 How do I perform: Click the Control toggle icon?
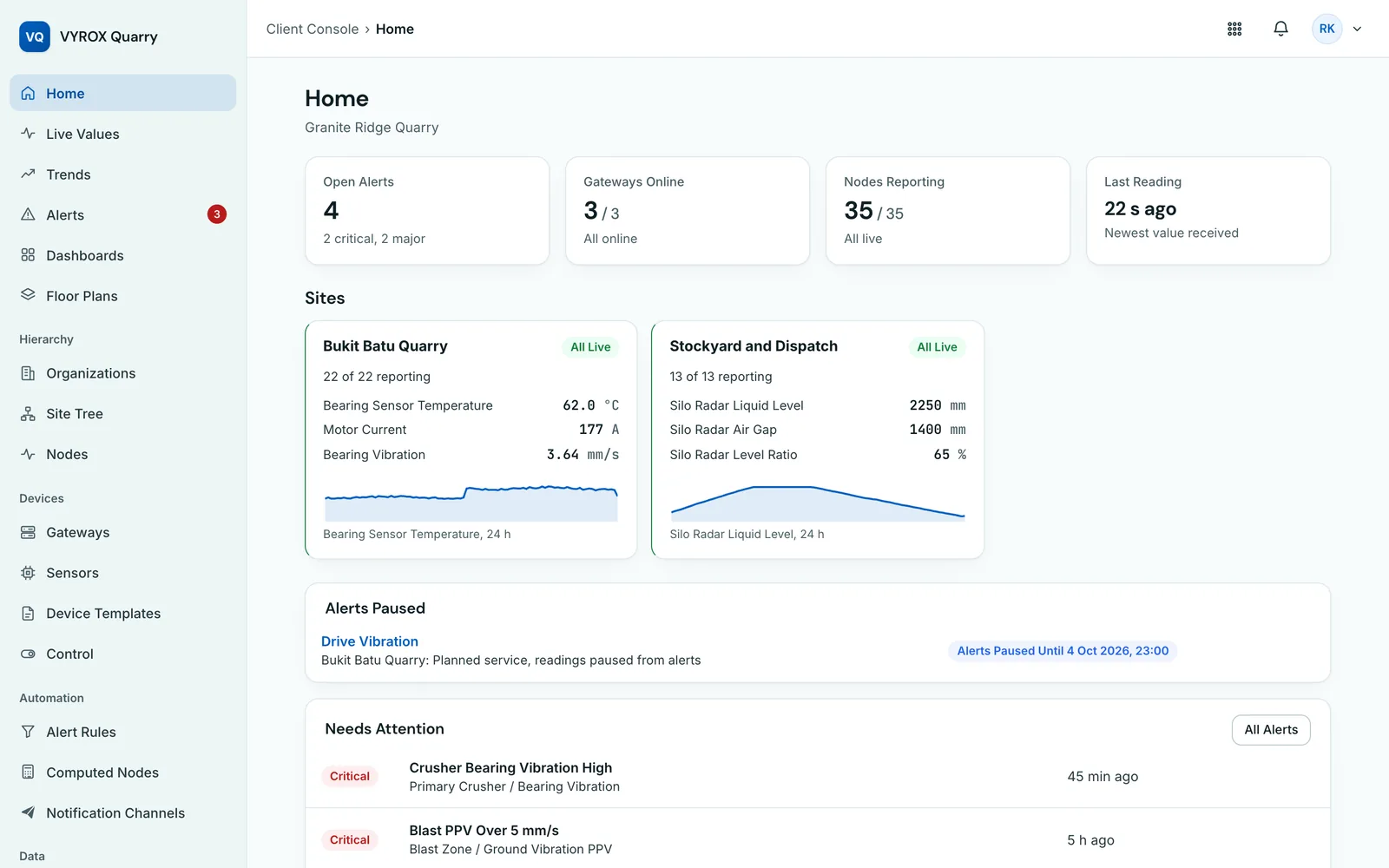point(28,654)
